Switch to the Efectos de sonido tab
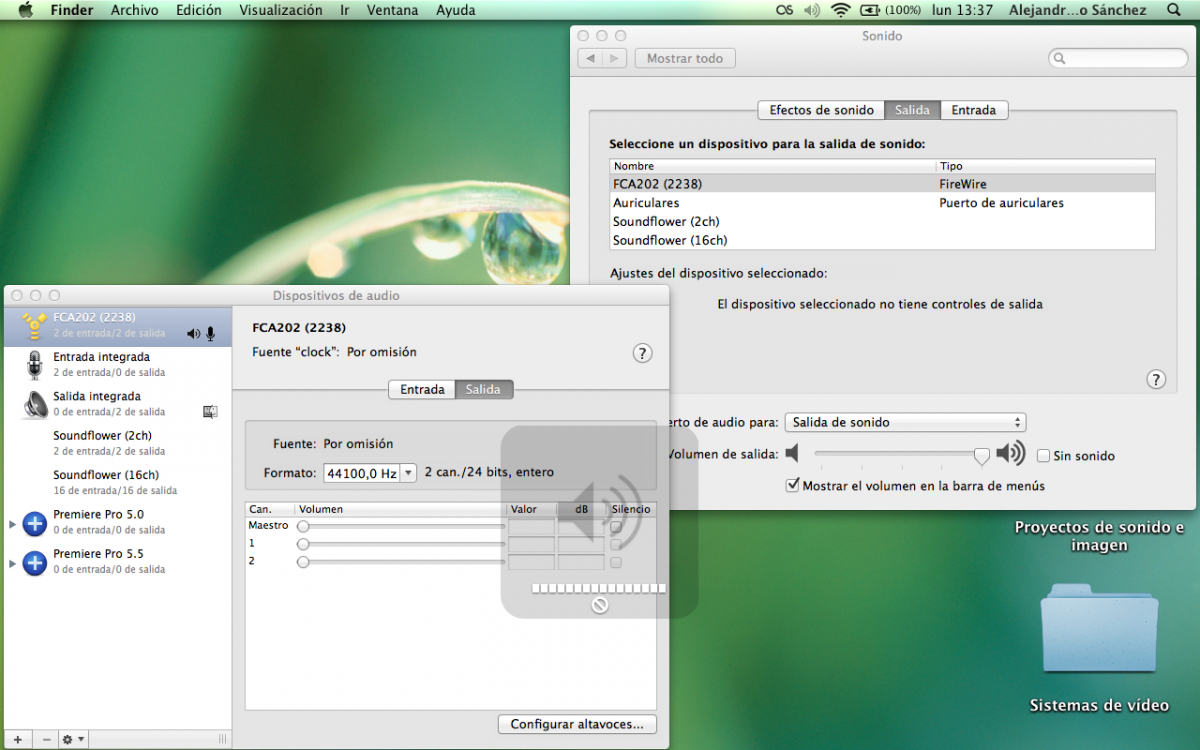Image resolution: width=1200 pixels, height=750 pixels. pos(821,110)
